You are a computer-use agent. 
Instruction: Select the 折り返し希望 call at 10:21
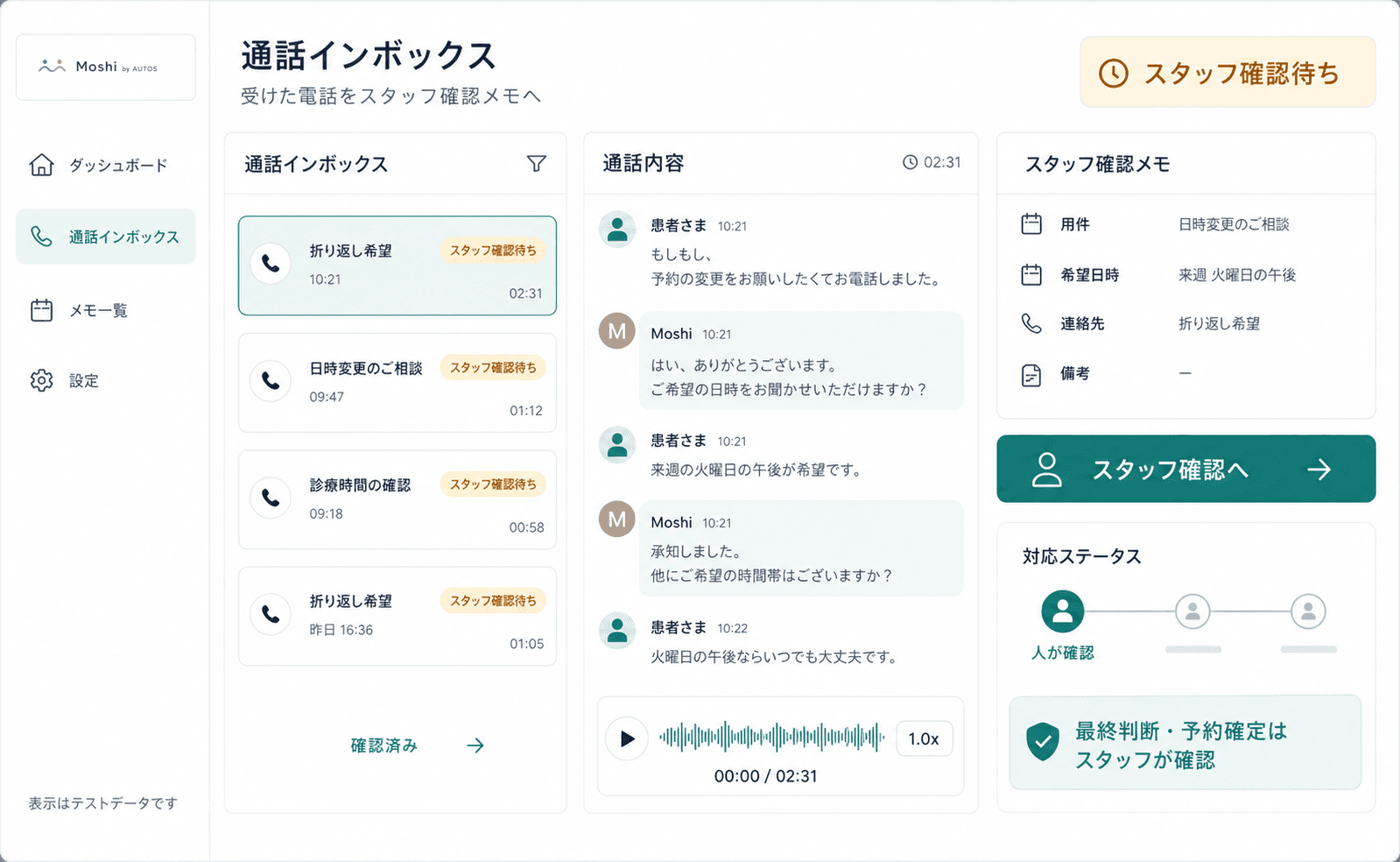397,265
